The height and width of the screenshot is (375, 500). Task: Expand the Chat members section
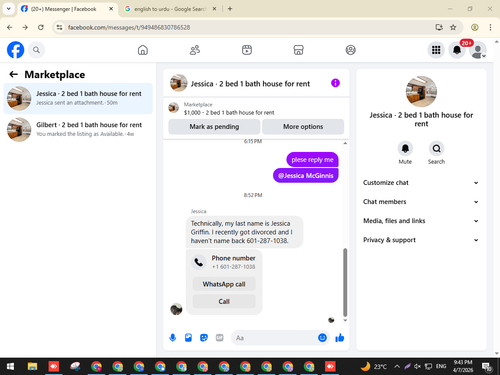421,202
